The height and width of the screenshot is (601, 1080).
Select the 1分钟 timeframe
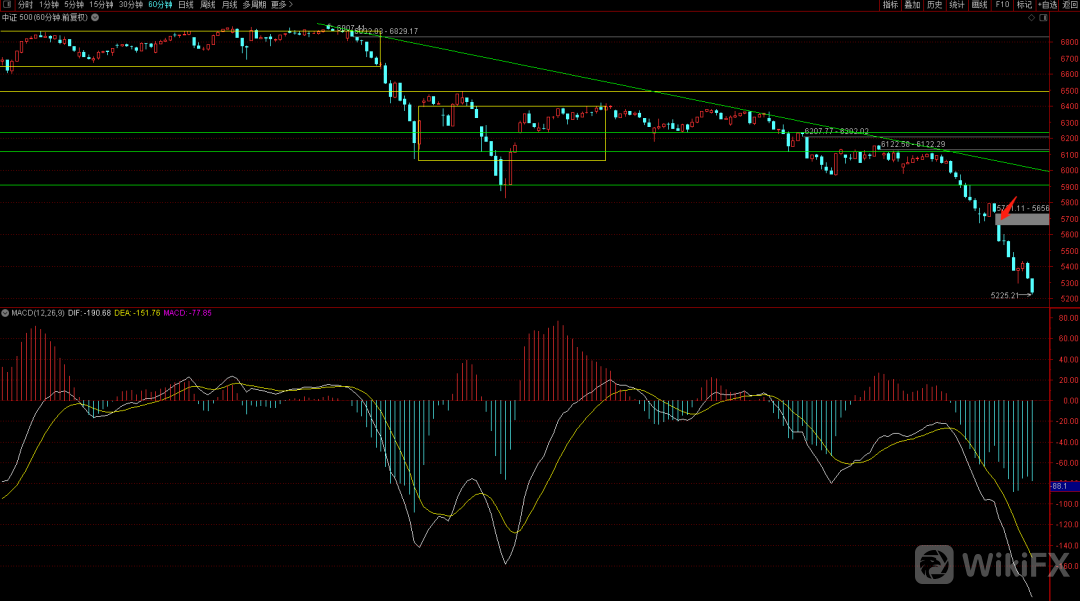50,5
